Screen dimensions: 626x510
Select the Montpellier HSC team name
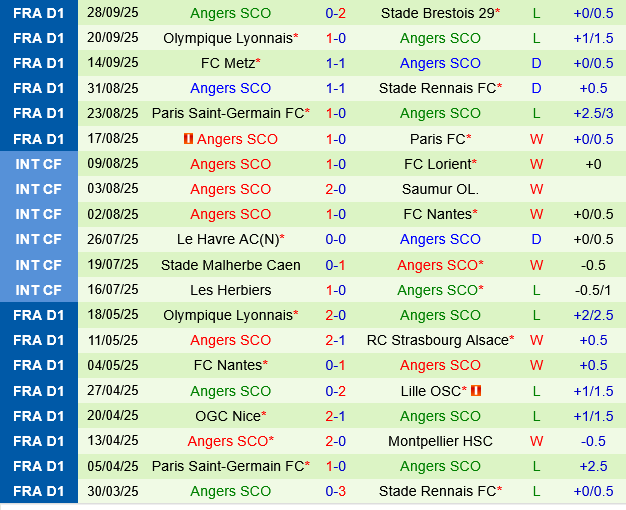(x=440, y=441)
